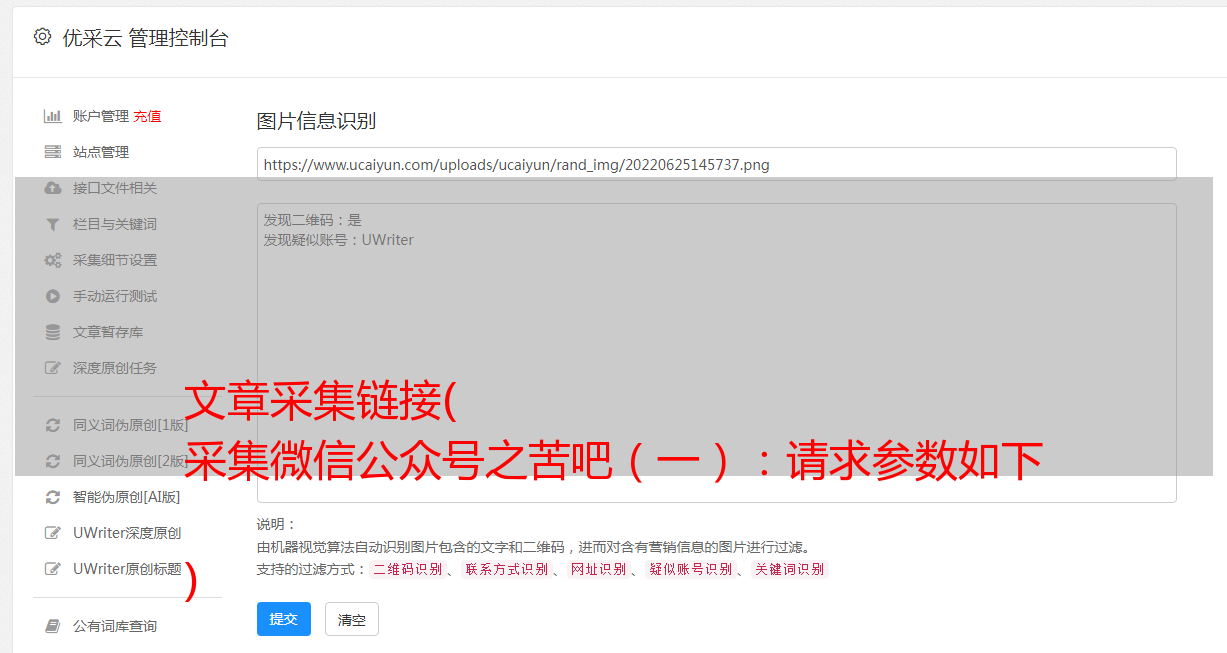Focus the image URL input field
This screenshot has height=653, width=1227.
click(716, 164)
